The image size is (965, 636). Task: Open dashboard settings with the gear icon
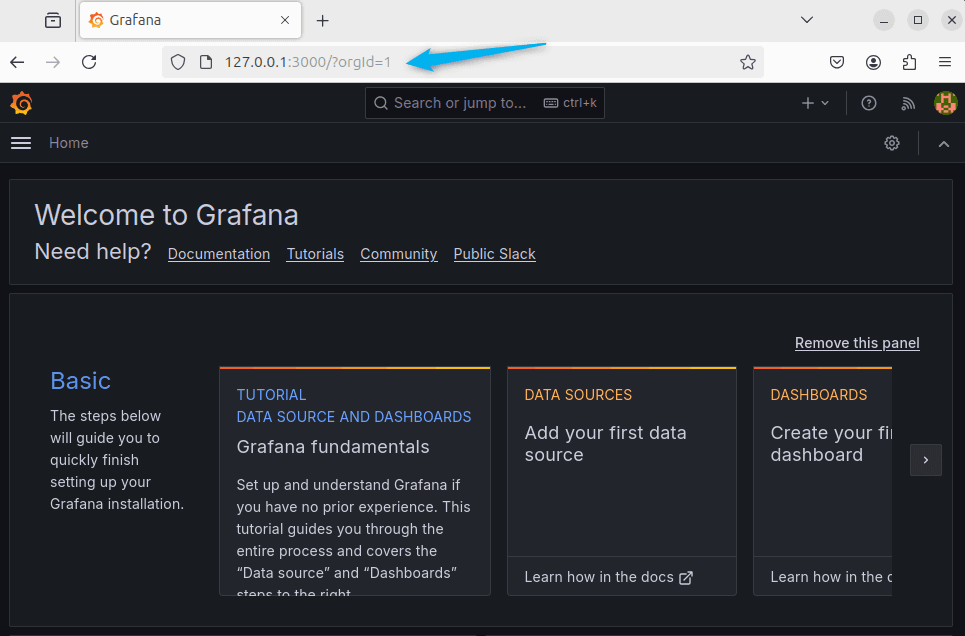point(892,143)
